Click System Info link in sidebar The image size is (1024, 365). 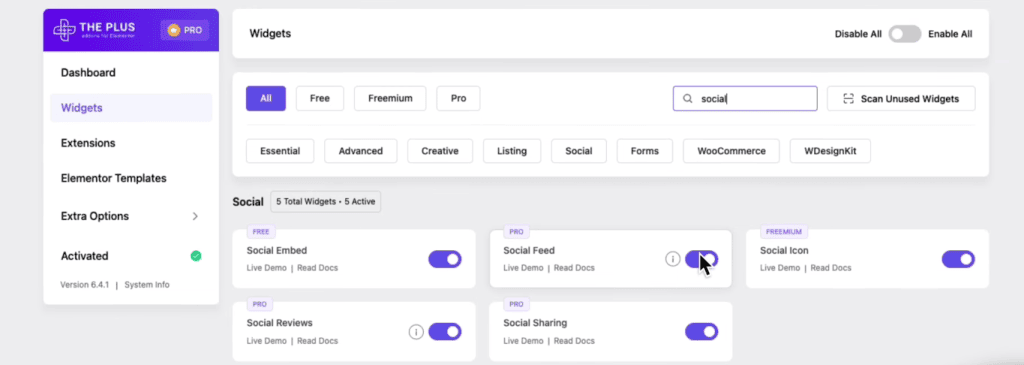coord(147,285)
